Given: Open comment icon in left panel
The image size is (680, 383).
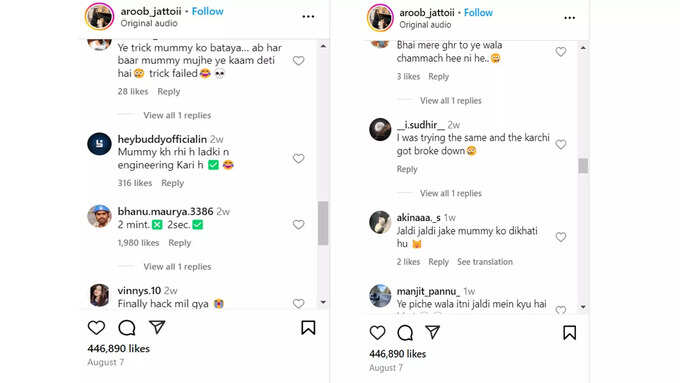Looking at the screenshot, I should 127,328.
